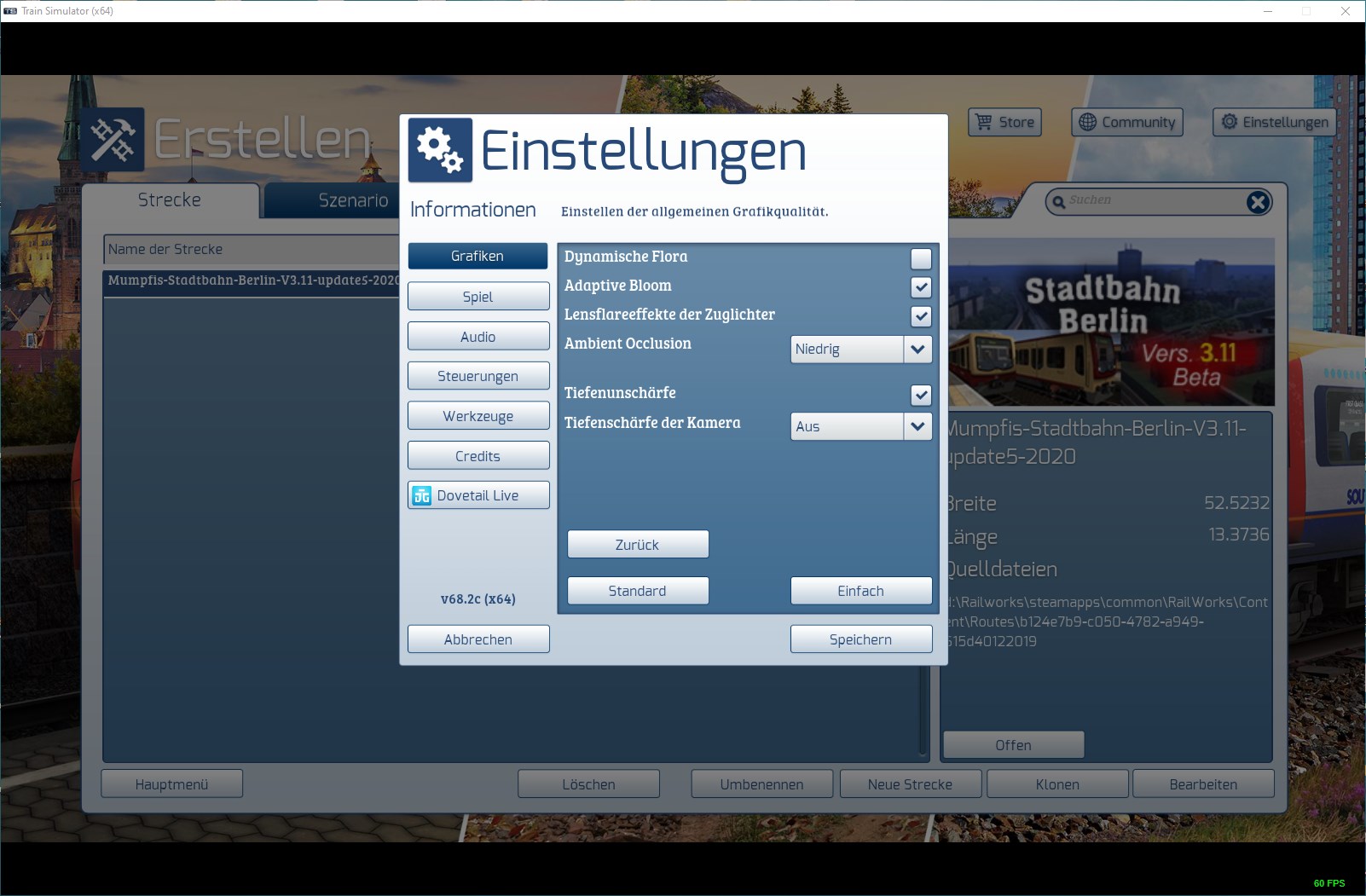Click the Train Simulator title bar icon
1366x896 pixels.
11,11
